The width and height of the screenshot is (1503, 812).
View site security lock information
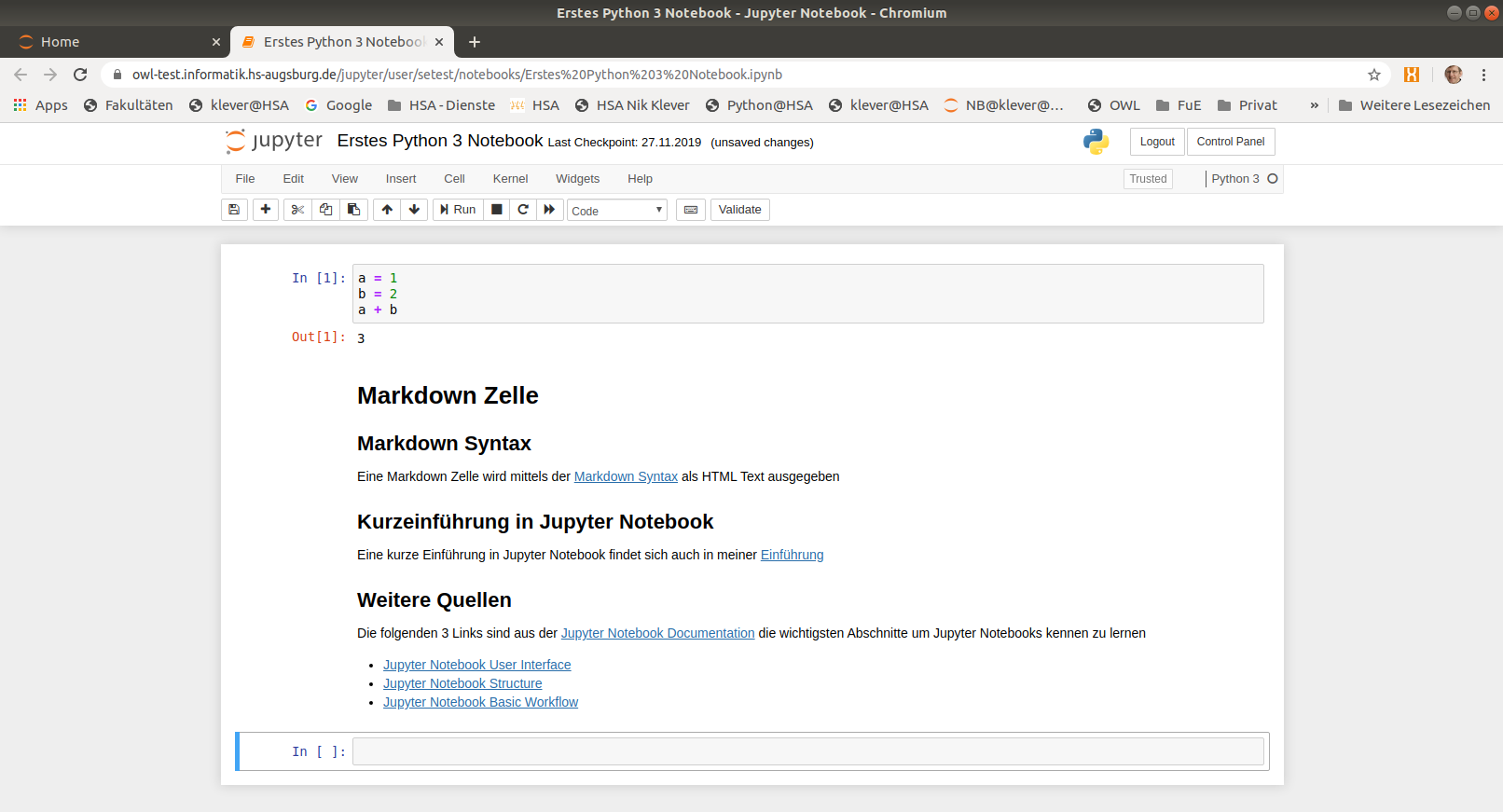(117, 75)
